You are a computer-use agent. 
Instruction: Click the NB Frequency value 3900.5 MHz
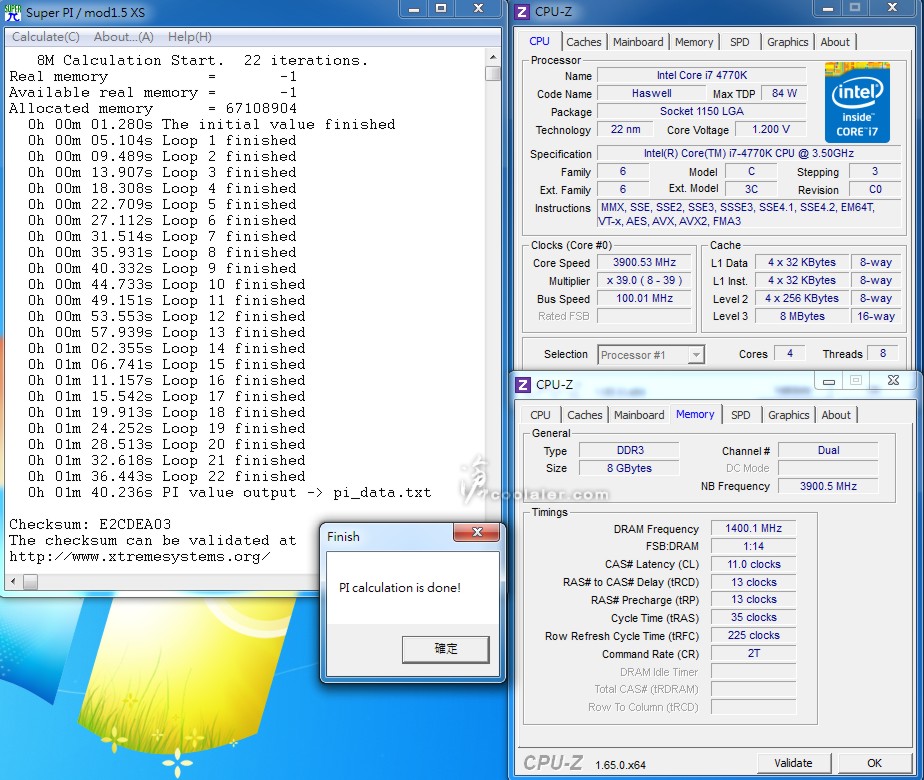click(x=828, y=486)
